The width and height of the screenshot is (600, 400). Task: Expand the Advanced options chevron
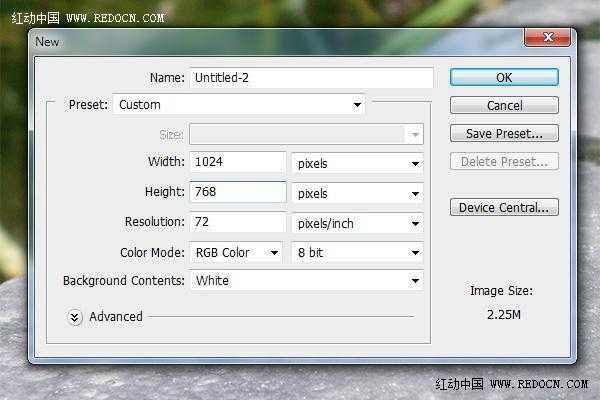point(75,317)
